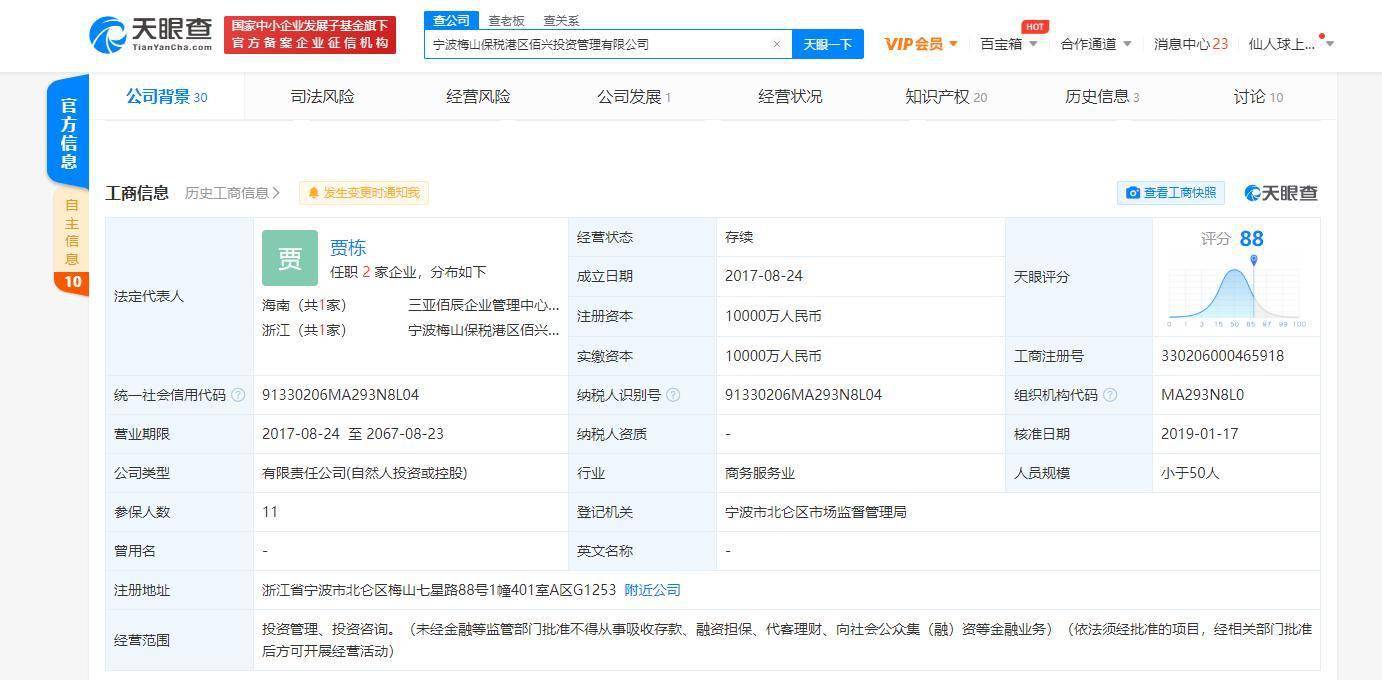Select the 查老板 search tab
1382x680 pixels.
coord(506,20)
